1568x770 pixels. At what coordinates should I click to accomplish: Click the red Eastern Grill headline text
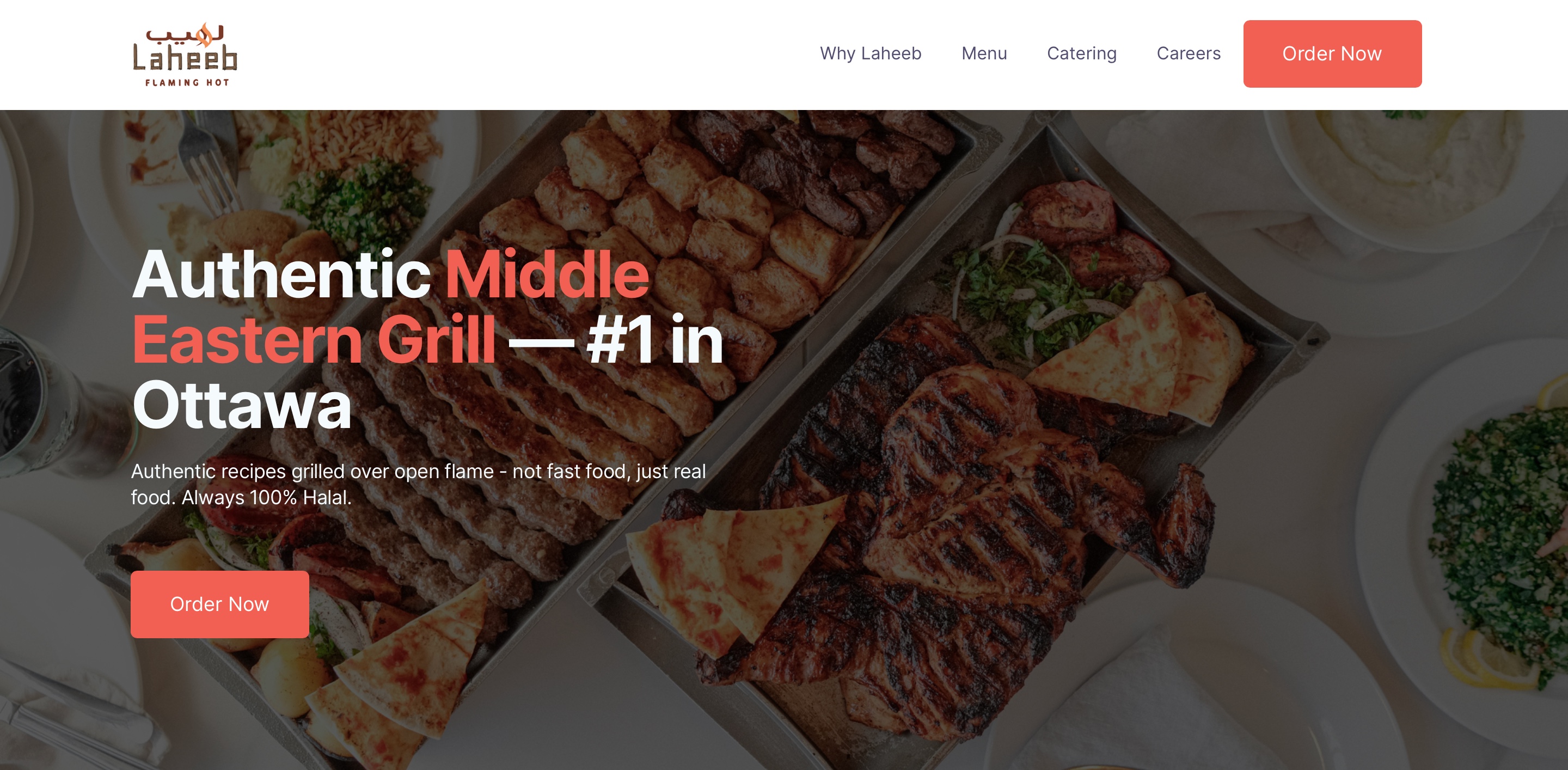click(x=314, y=340)
